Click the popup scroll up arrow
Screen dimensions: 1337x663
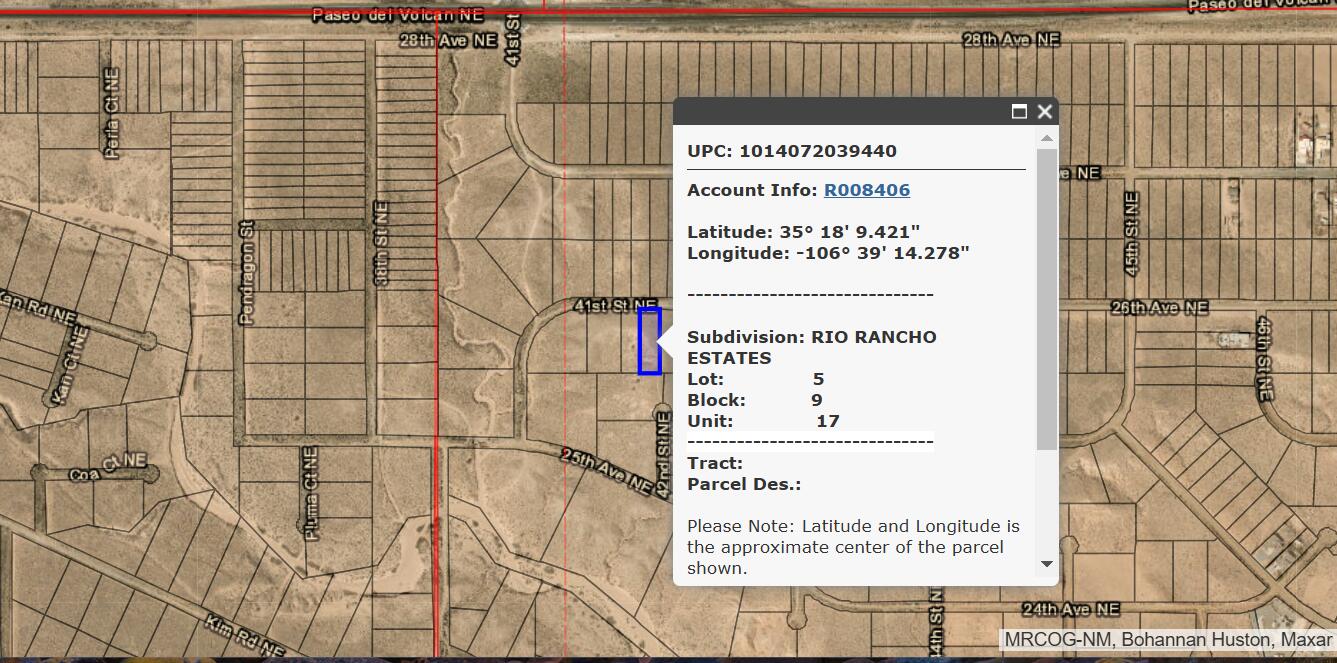point(1047,138)
